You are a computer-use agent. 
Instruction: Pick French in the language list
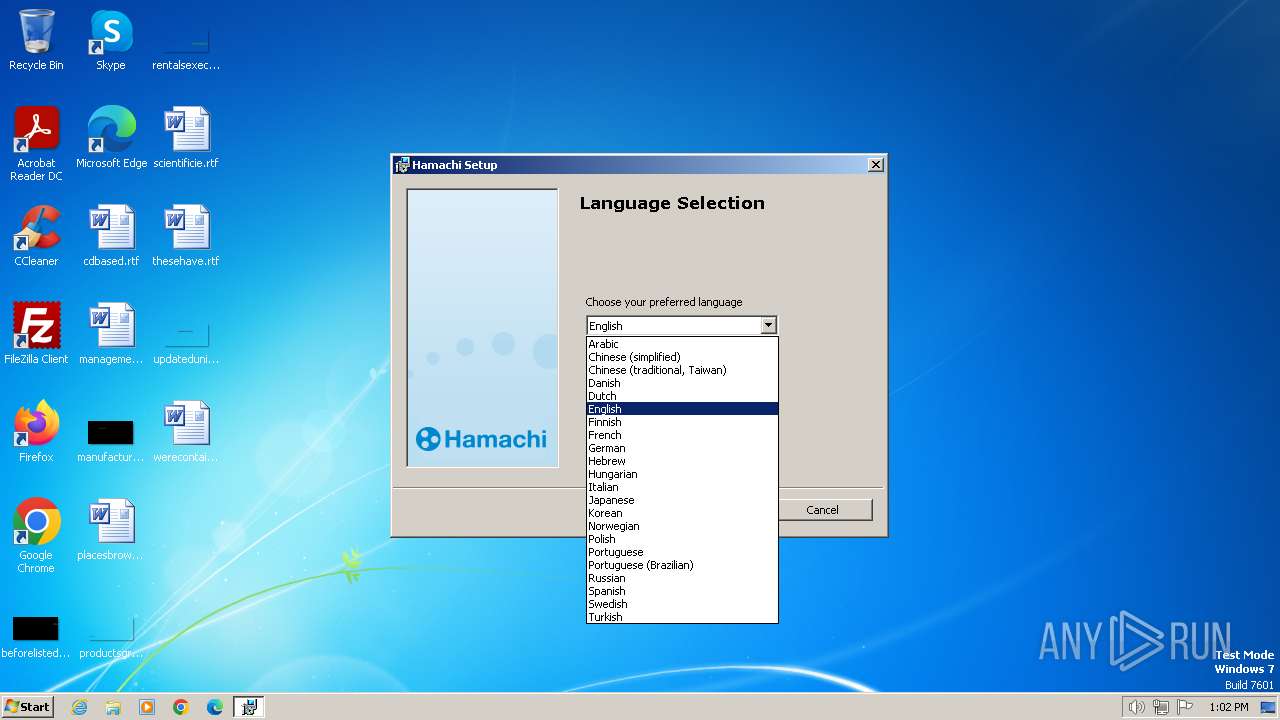click(x=682, y=435)
